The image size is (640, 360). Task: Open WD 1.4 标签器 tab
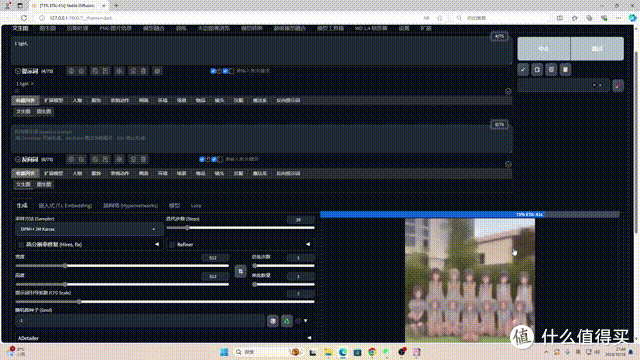[371, 29]
